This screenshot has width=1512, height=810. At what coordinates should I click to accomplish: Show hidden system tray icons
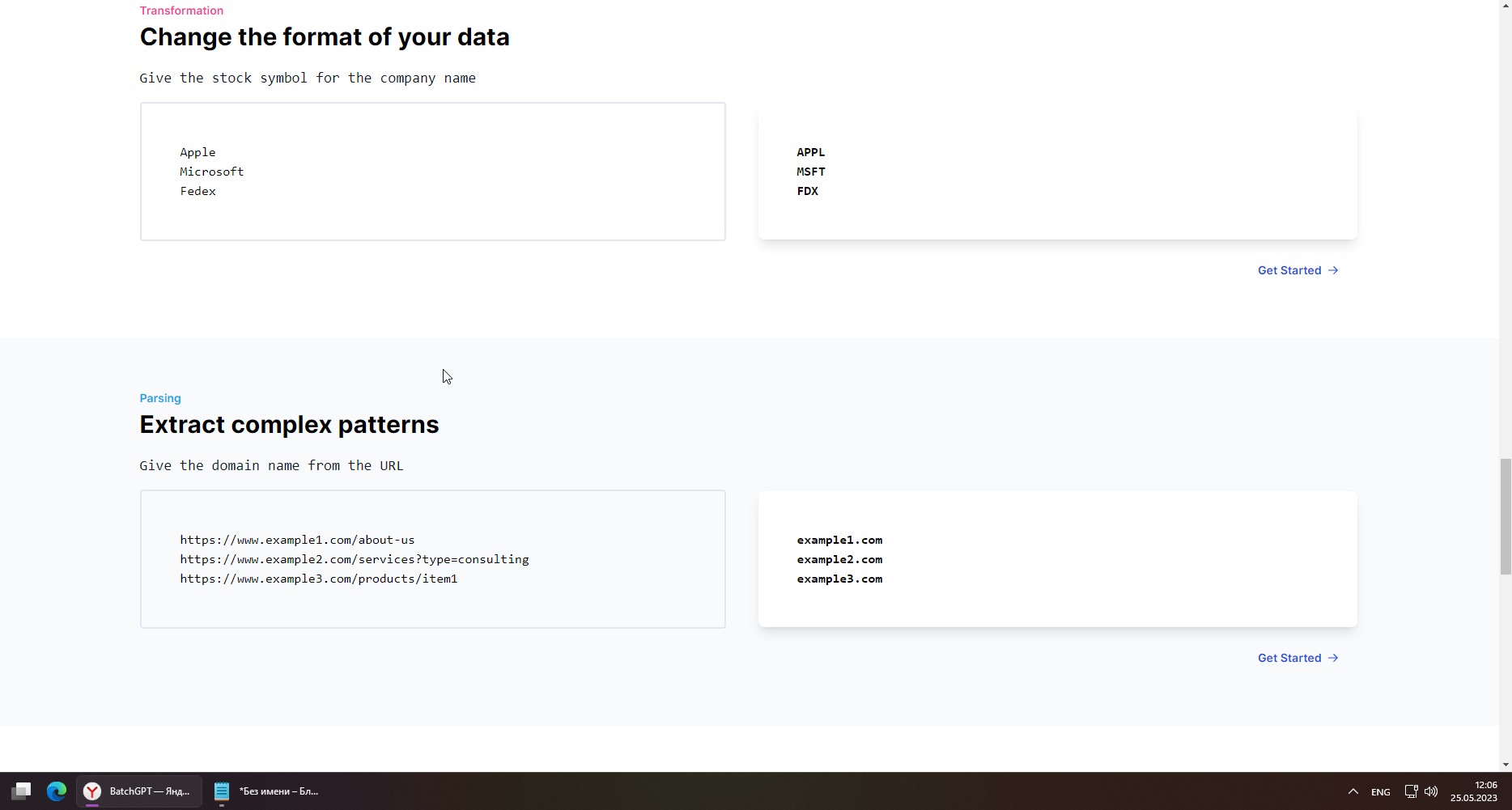point(1353,791)
